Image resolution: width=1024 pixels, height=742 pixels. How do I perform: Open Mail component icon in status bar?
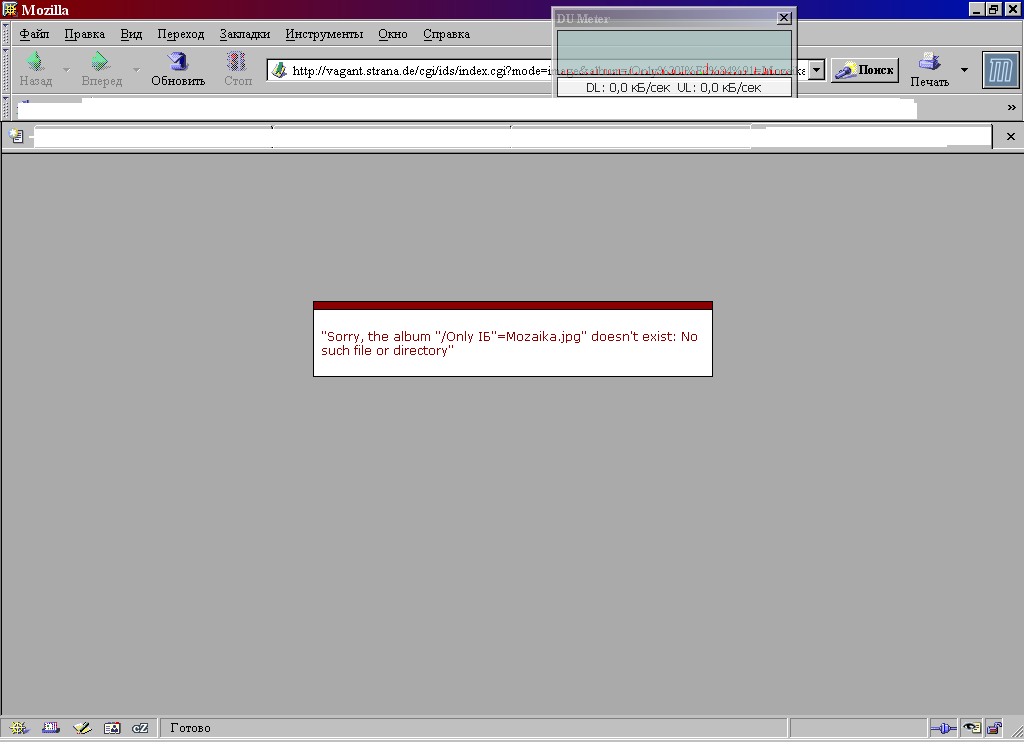(x=50, y=728)
